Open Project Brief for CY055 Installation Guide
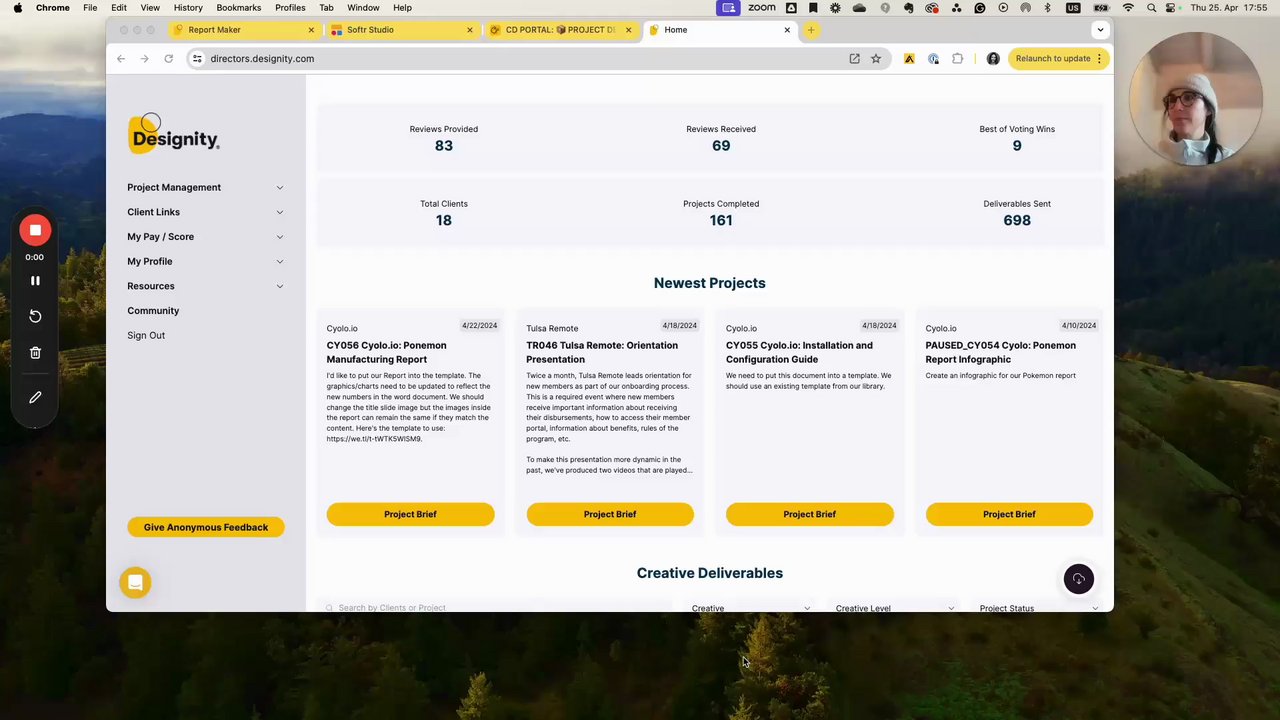The image size is (1280, 720). click(x=809, y=514)
